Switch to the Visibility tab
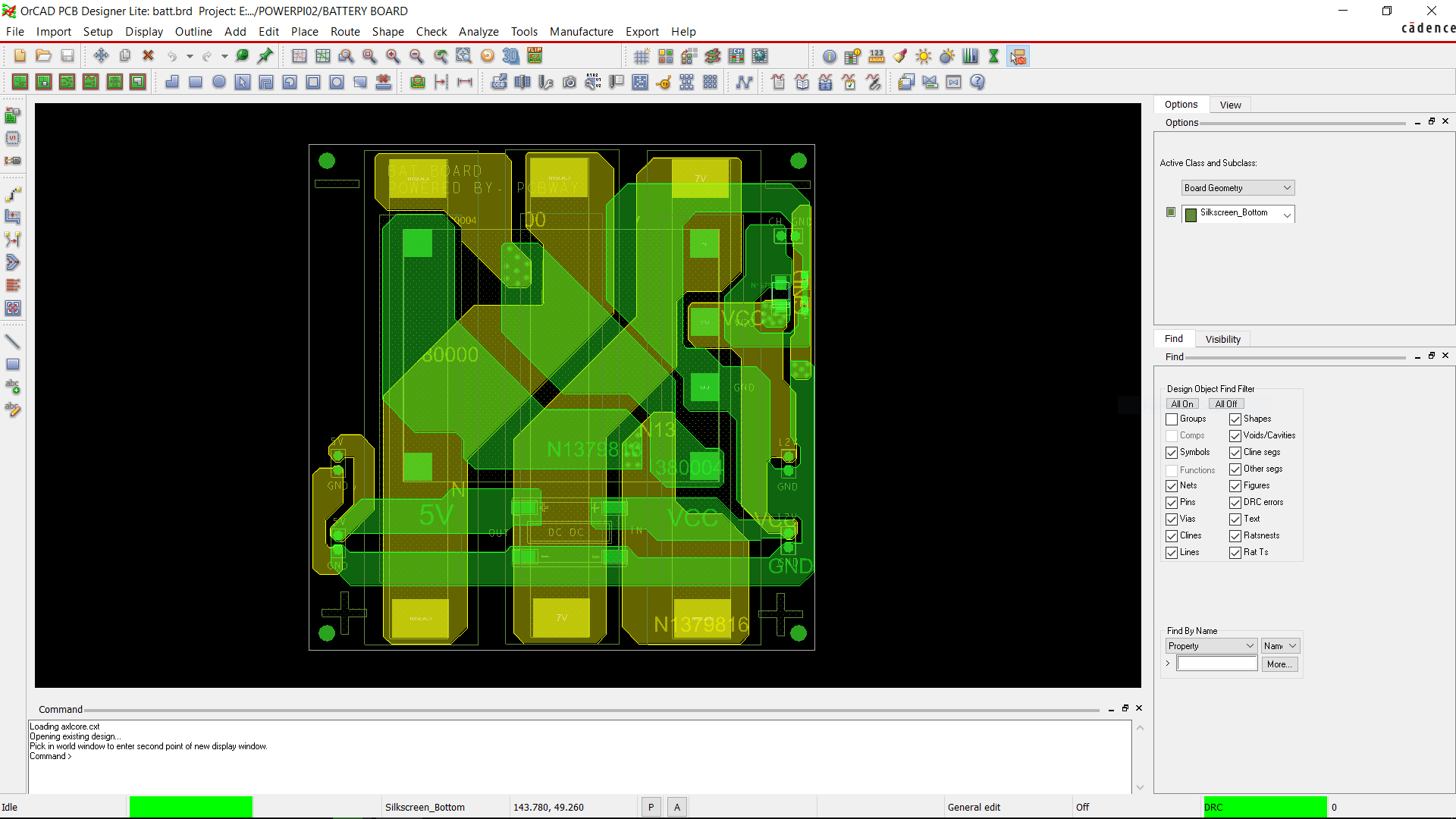1456x819 pixels. [1222, 339]
